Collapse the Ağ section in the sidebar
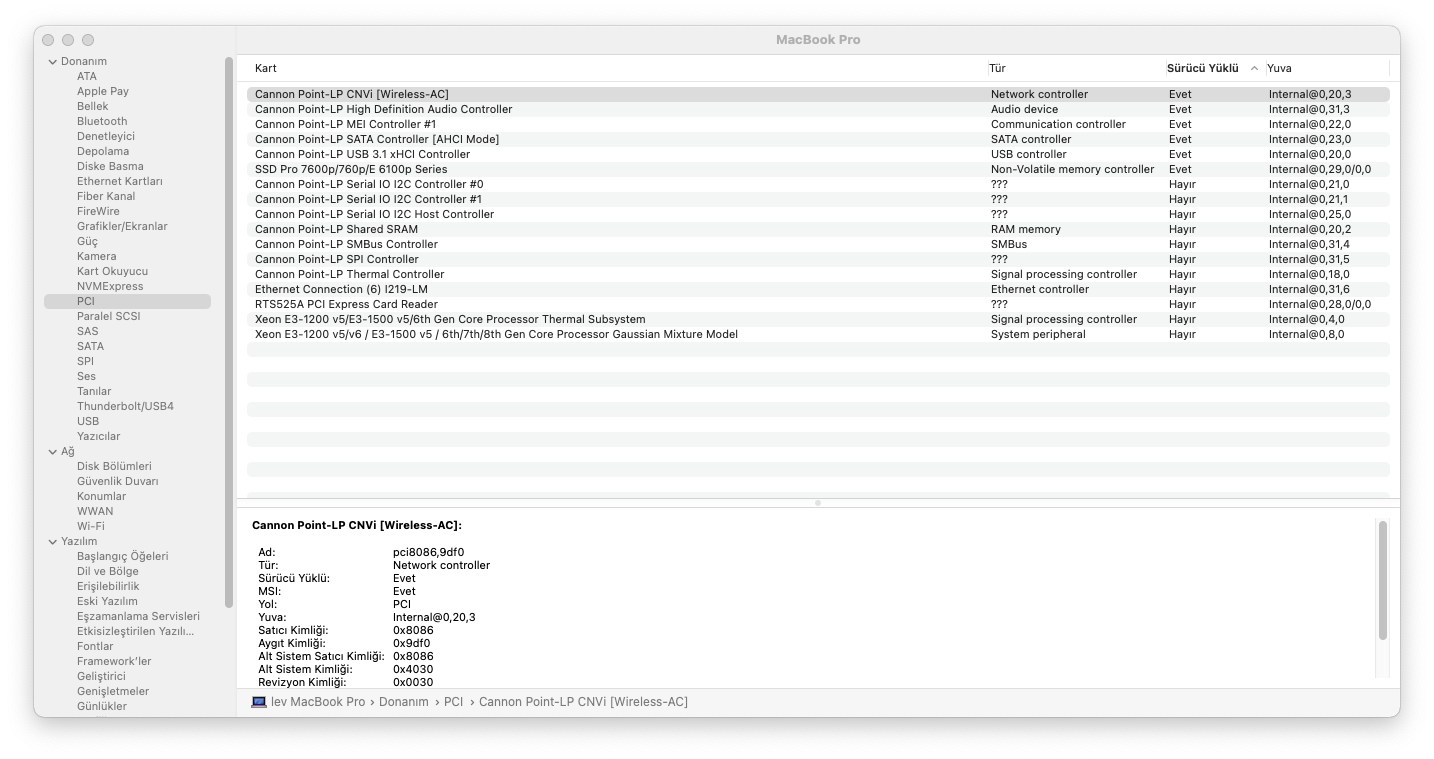The image size is (1434, 759). tap(53, 452)
